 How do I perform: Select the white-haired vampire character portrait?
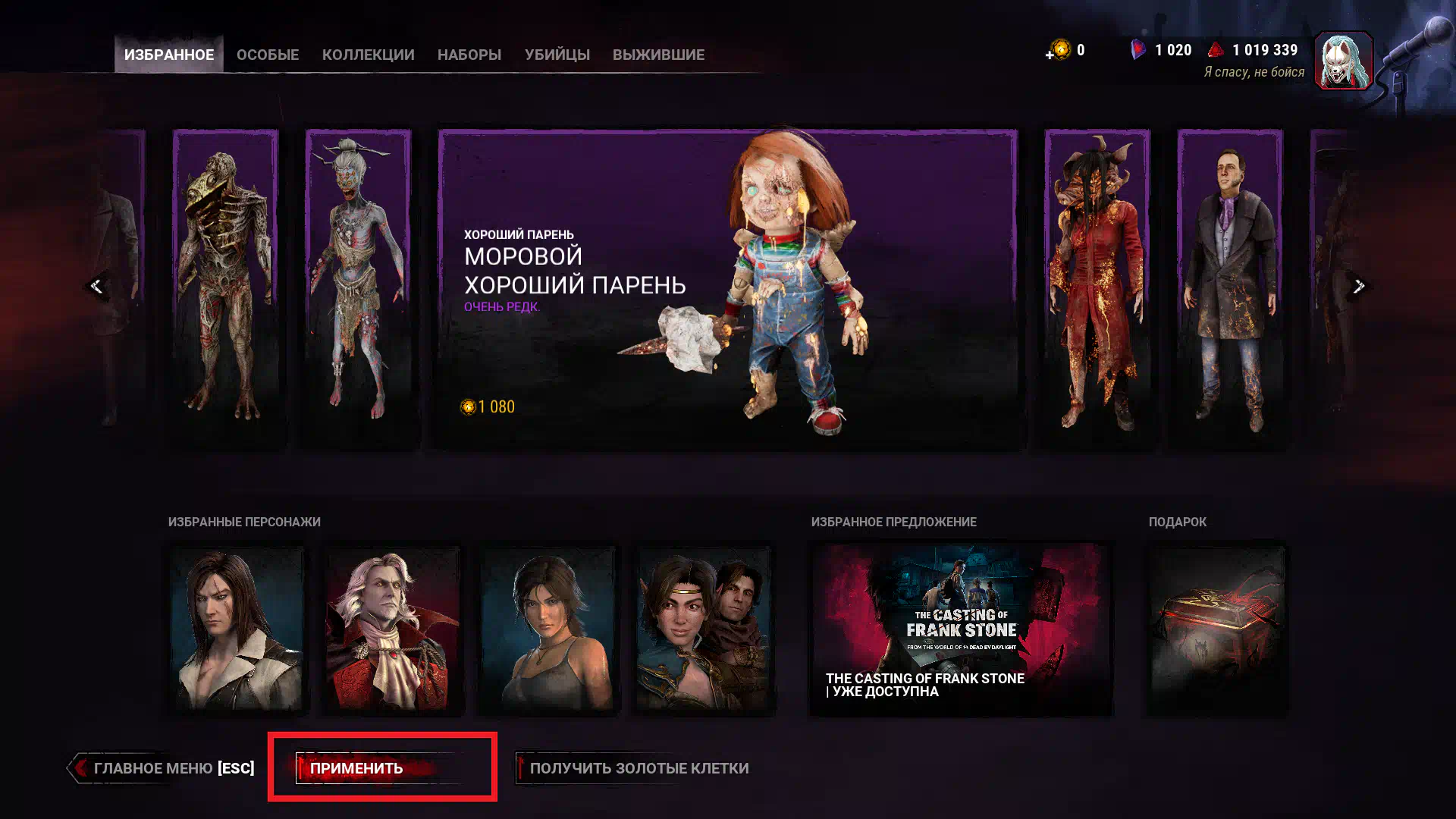[x=393, y=629]
